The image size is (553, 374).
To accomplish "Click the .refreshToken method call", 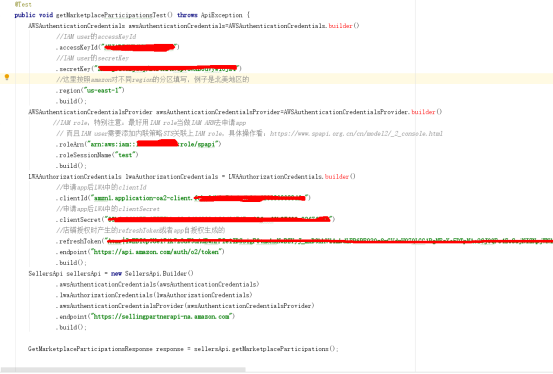I will coord(78,241).
